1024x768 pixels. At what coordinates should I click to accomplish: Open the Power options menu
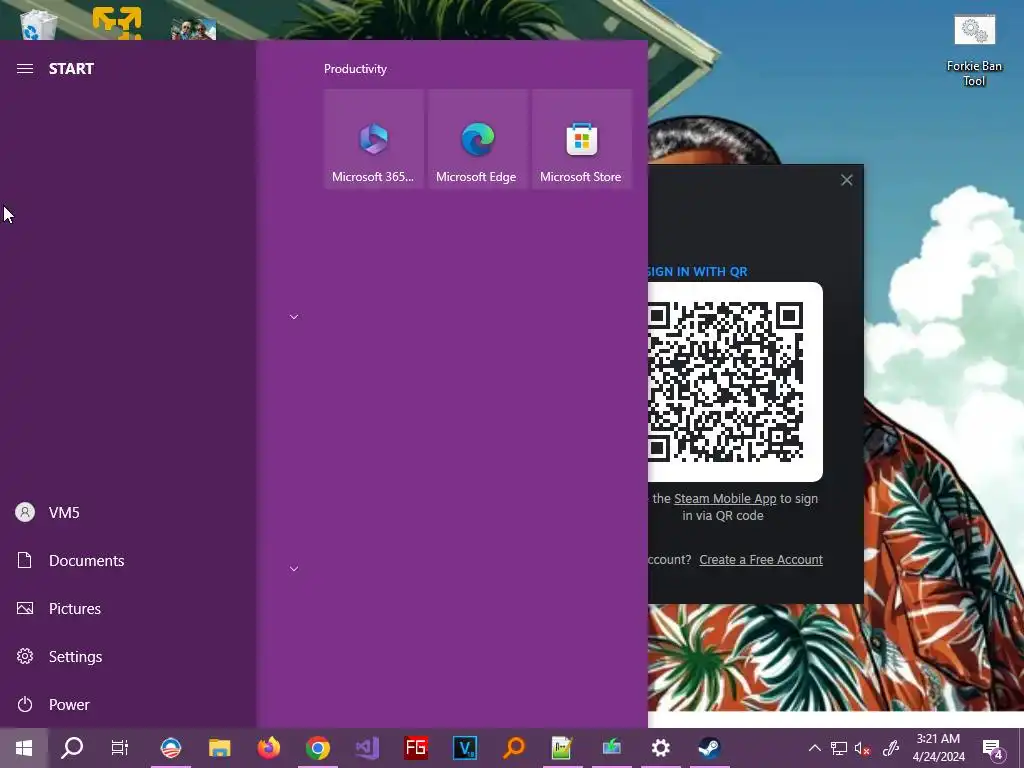pos(127,705)
